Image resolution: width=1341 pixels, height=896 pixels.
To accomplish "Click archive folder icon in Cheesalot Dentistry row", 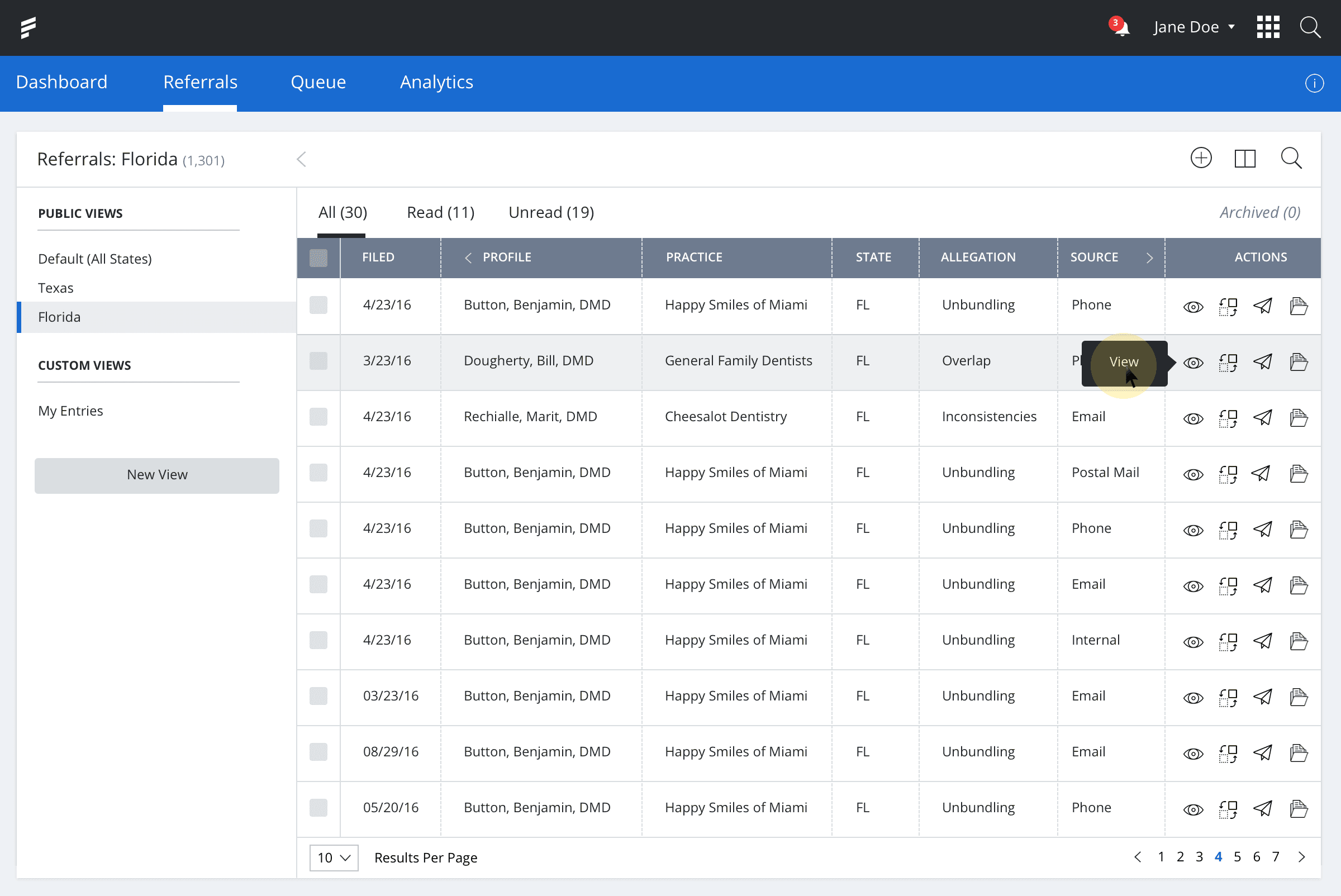I will tap(1298, 418).
